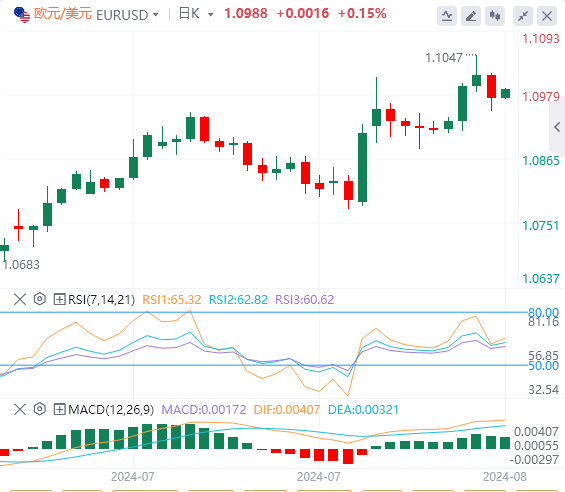The width and height of the screenshot is (565, 492).
Task: Collapse chart with shrink arrows icon
Action: tap(523, 16)
